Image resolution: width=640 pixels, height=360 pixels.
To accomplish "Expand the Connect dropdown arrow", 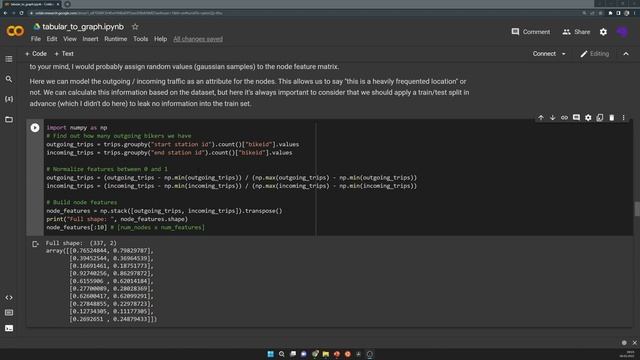I will click(x=564, y=54).
